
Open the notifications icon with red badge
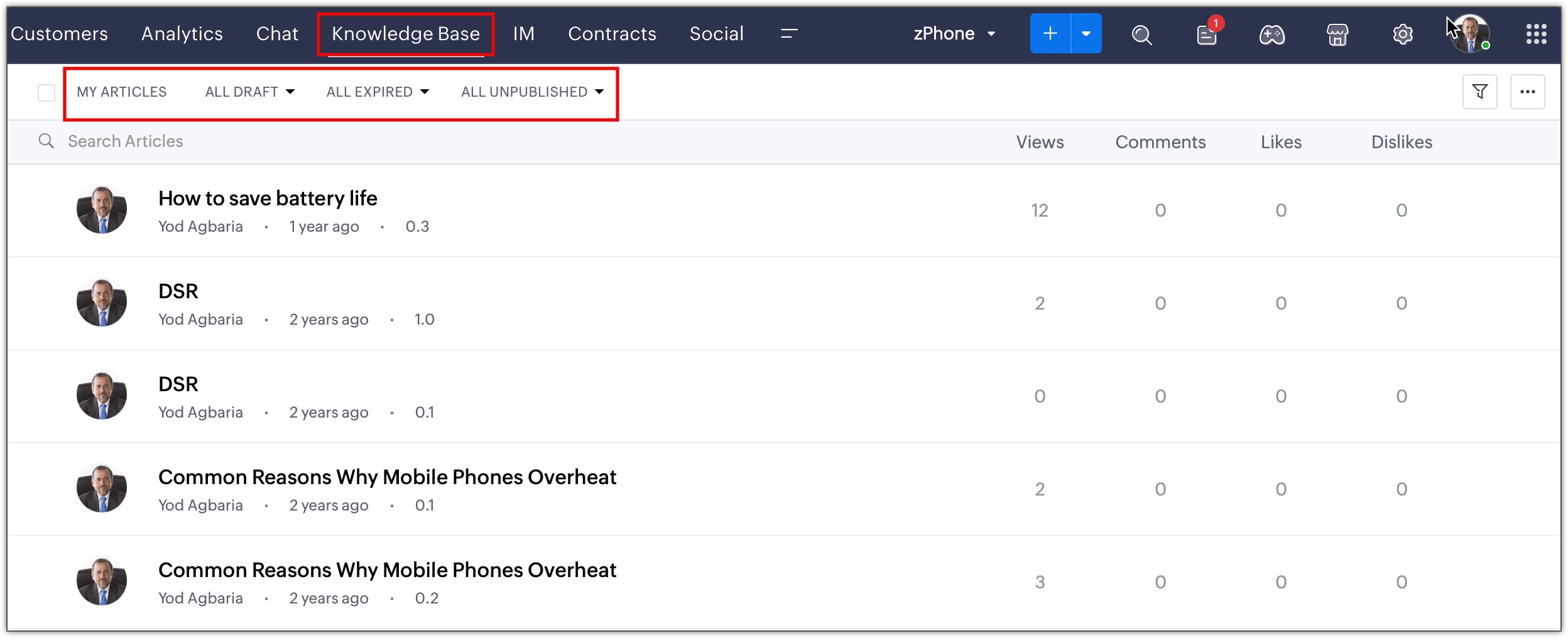point(1207,35)
